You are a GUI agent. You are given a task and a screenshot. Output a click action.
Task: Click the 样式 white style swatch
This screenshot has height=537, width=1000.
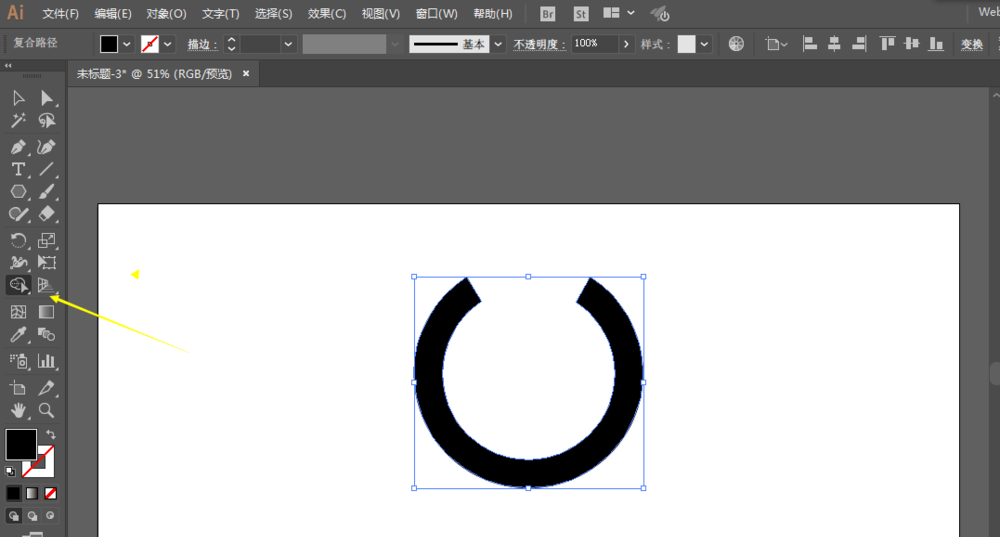686,44
